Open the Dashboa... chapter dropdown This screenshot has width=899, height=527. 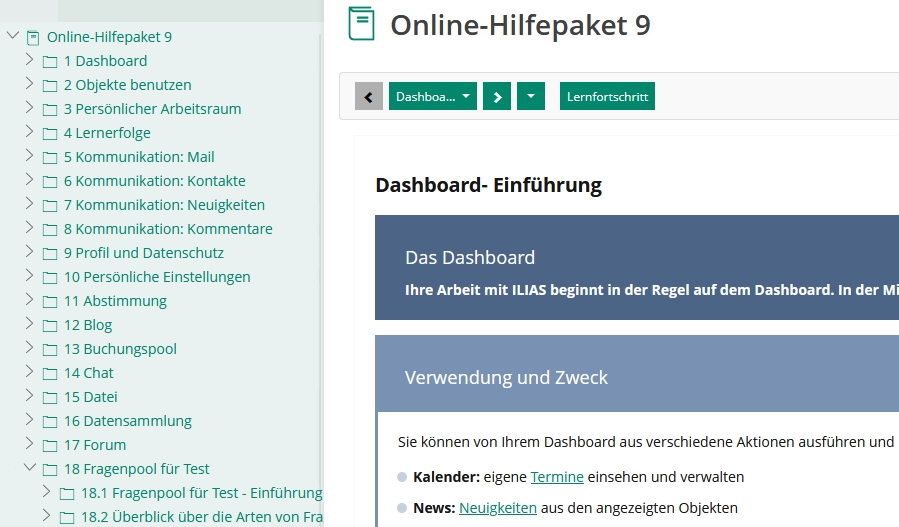point(432,97)
